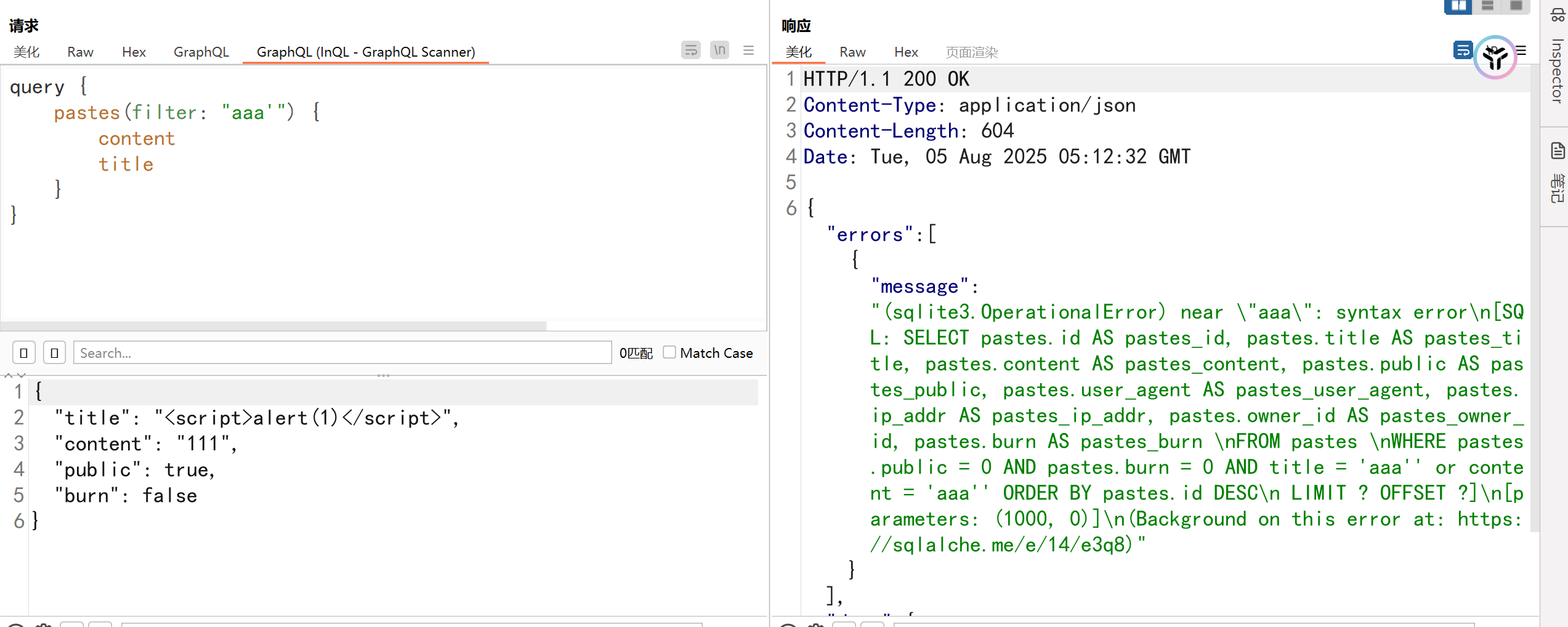Show the response as Raw
The height and width of the screenshot is (627, 1568).
(x=852, y=52)
